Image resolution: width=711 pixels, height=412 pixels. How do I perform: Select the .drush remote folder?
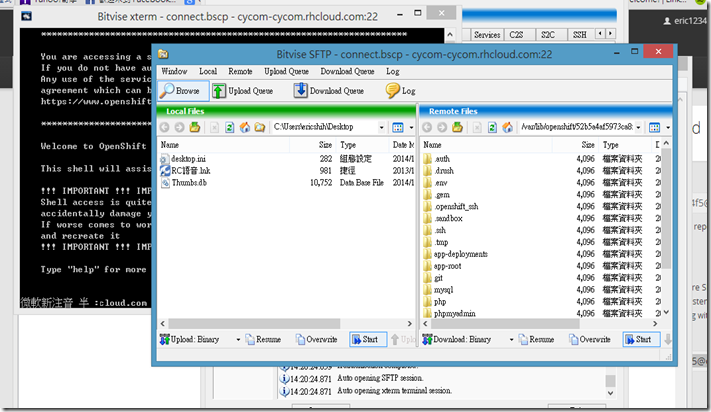[443, 171]
